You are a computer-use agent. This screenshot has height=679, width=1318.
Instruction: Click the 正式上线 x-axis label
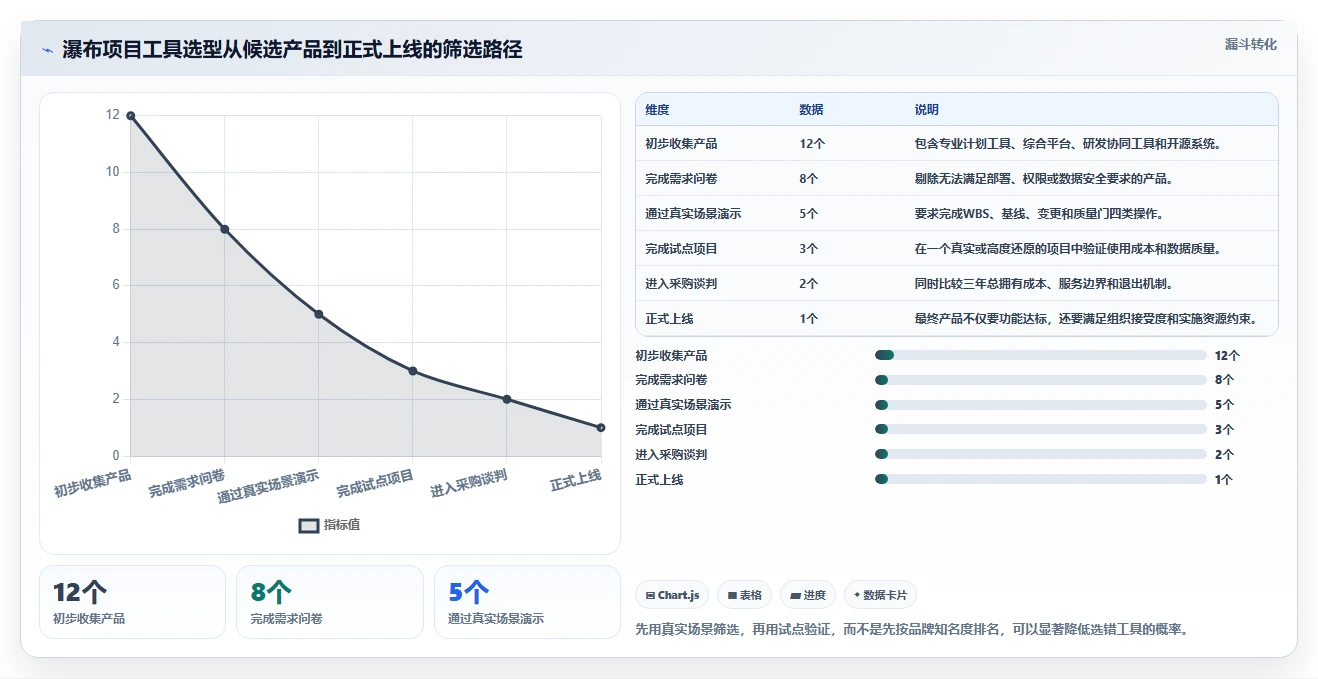(575, 480)
